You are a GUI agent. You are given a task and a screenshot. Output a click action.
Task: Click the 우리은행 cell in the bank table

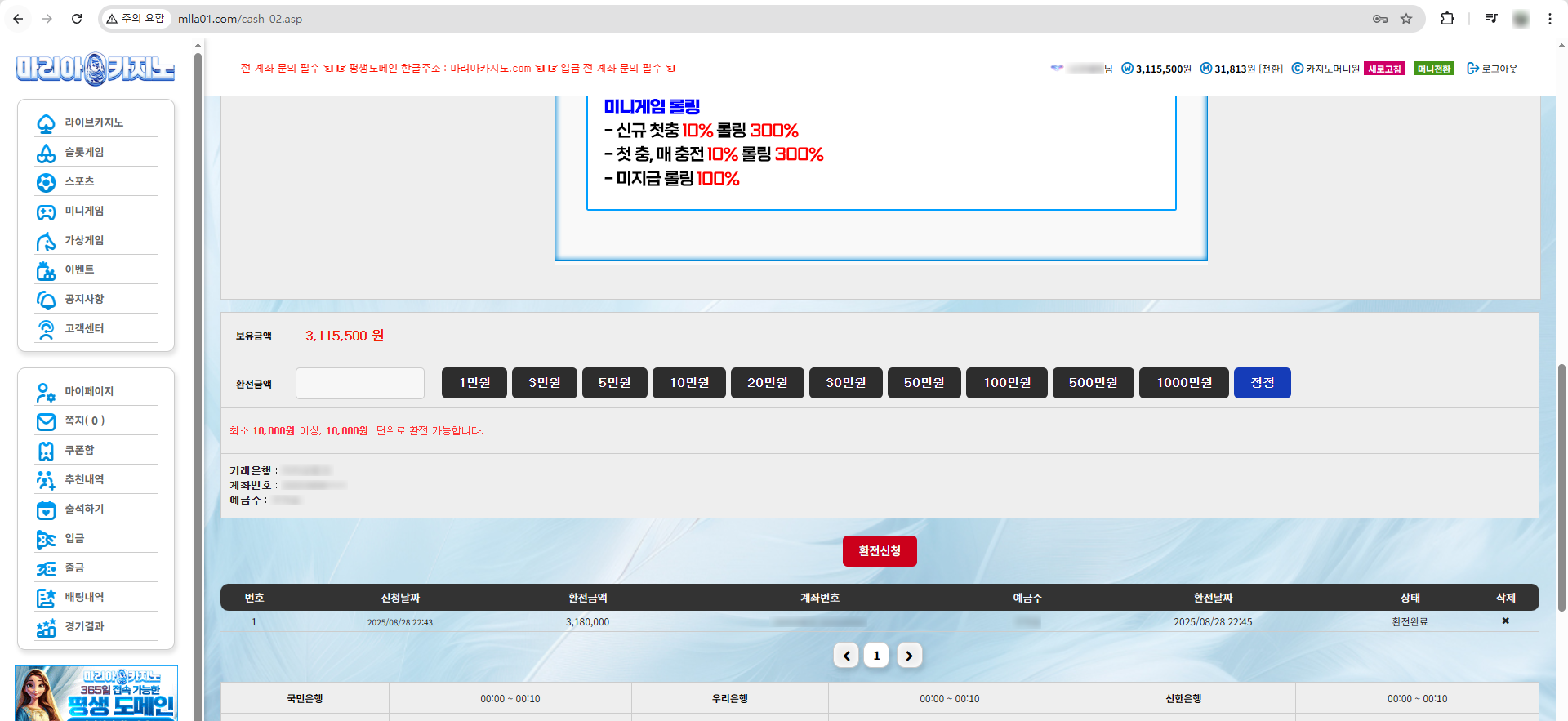[730, 699]
